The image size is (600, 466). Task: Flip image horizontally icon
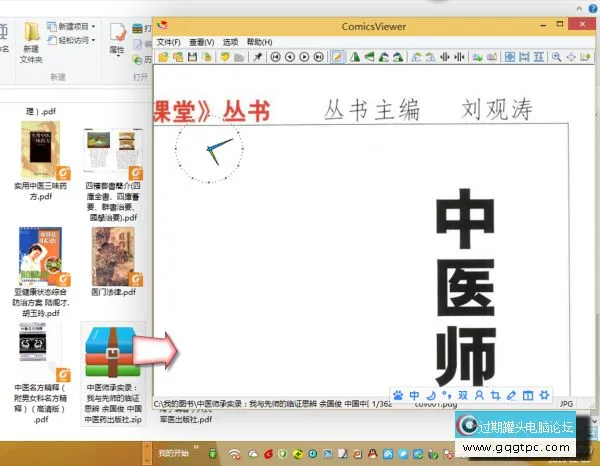pyautogui.click(x=355, y=57)
